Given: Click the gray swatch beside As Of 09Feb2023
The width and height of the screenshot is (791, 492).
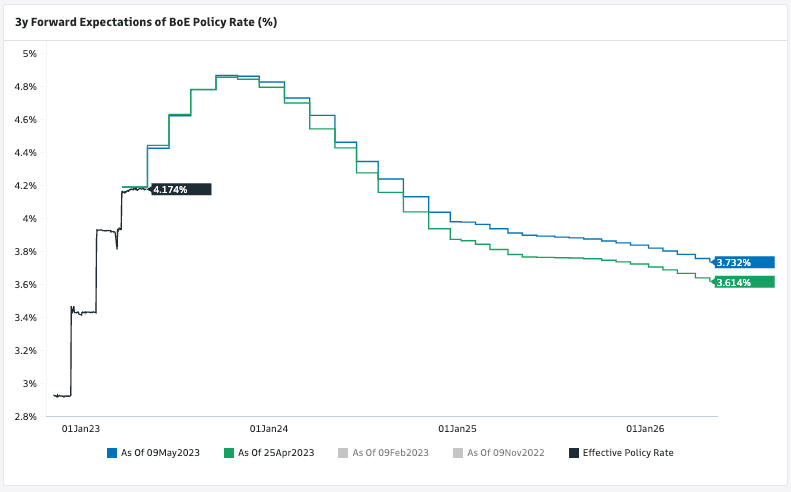Looking at the screenshot, I should (344, 453).
